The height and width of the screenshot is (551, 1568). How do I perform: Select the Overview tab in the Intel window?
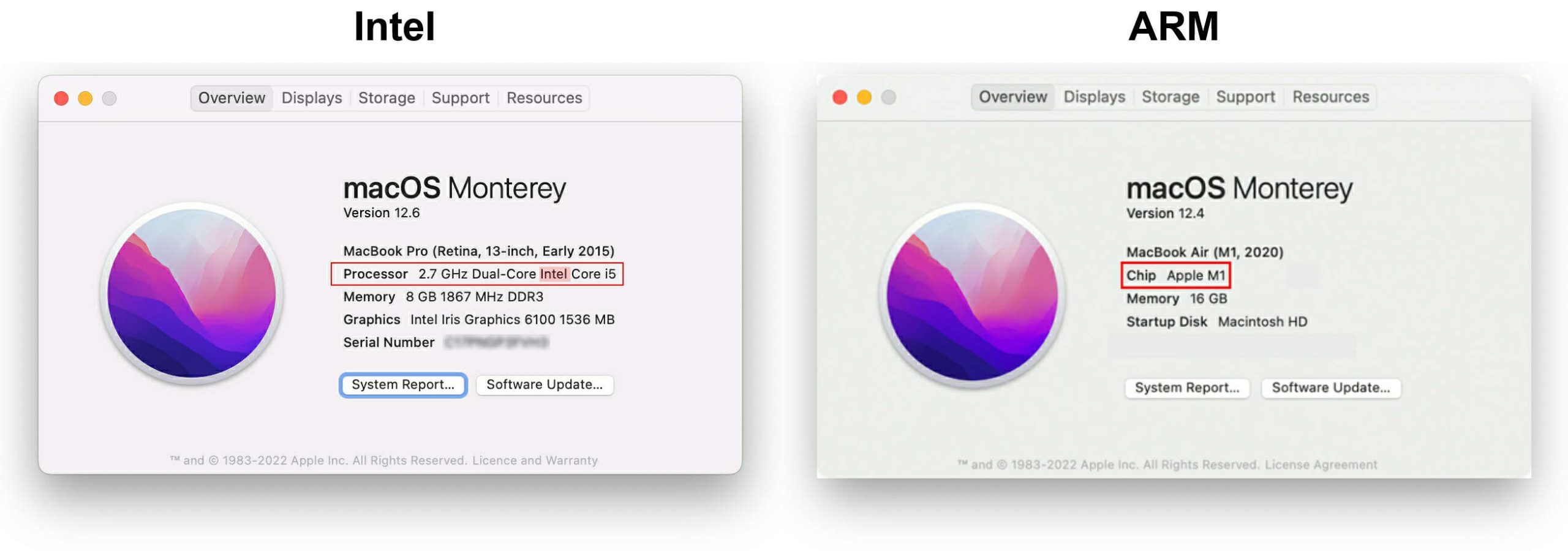point(232,98)
